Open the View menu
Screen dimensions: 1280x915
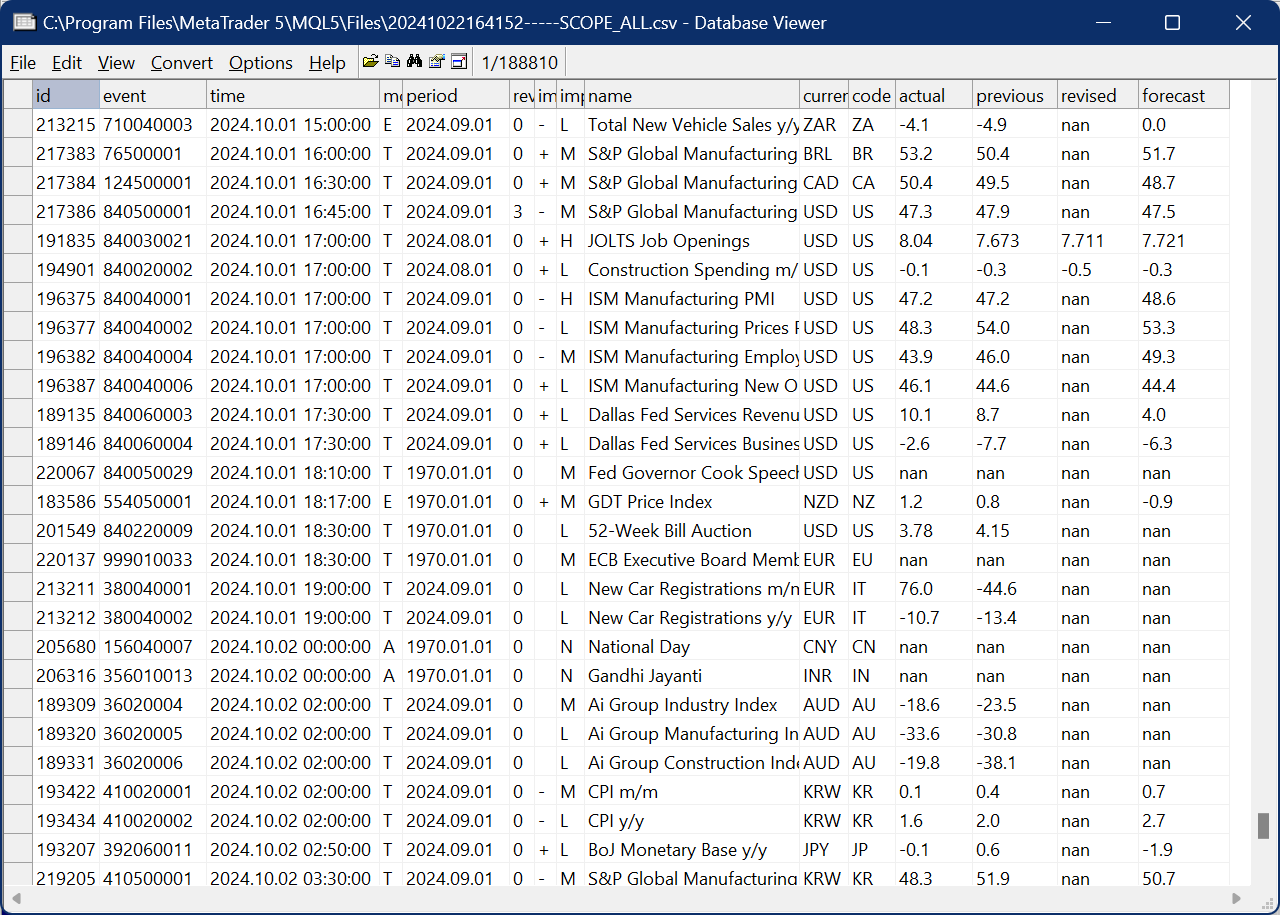coord(115,62)
